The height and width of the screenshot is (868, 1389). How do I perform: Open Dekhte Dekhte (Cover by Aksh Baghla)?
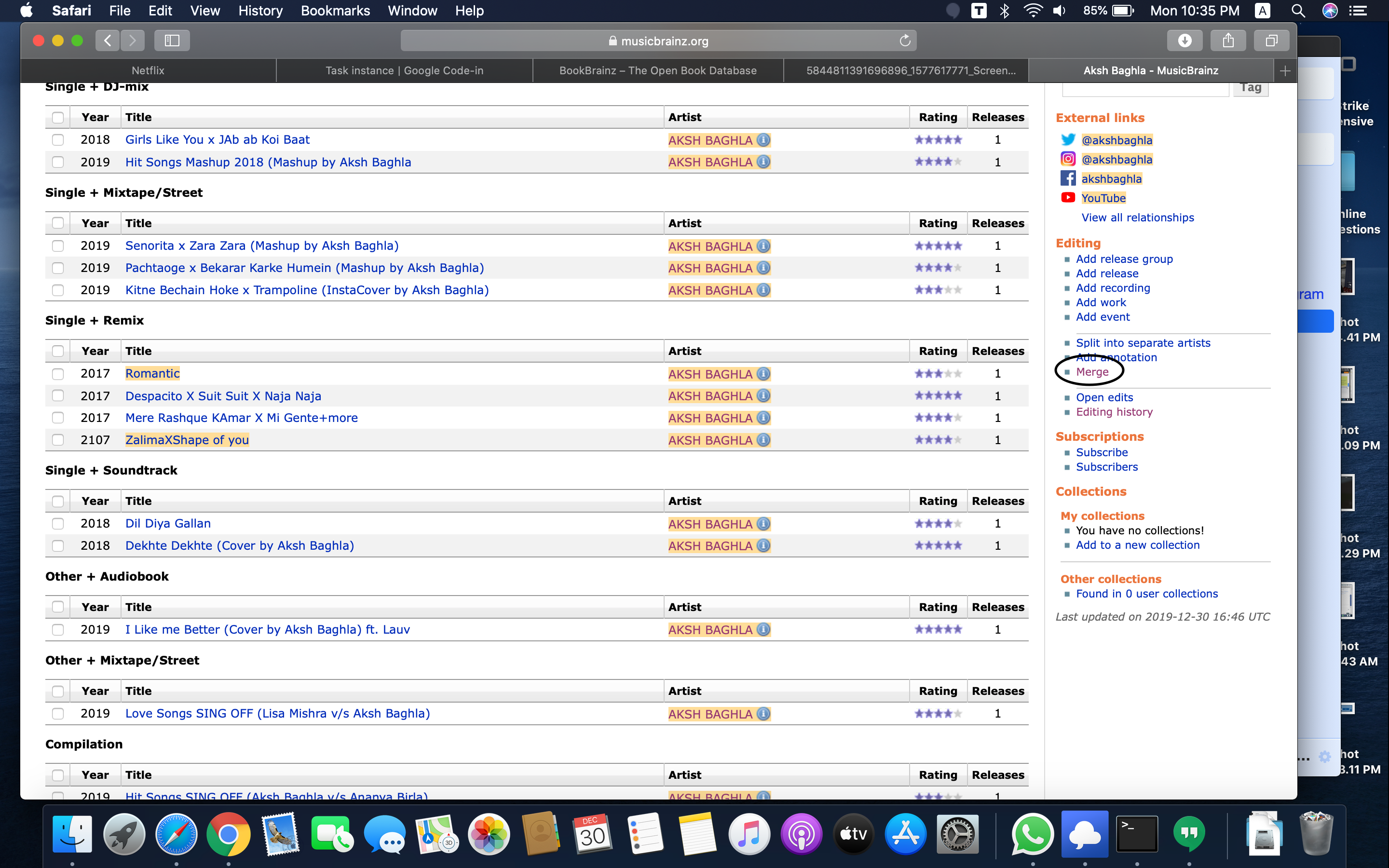[239, 545]
